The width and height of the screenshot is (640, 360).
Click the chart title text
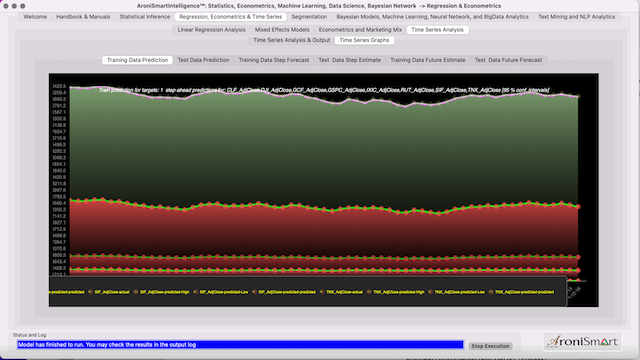pyautogui.click(x=324, y=90)
